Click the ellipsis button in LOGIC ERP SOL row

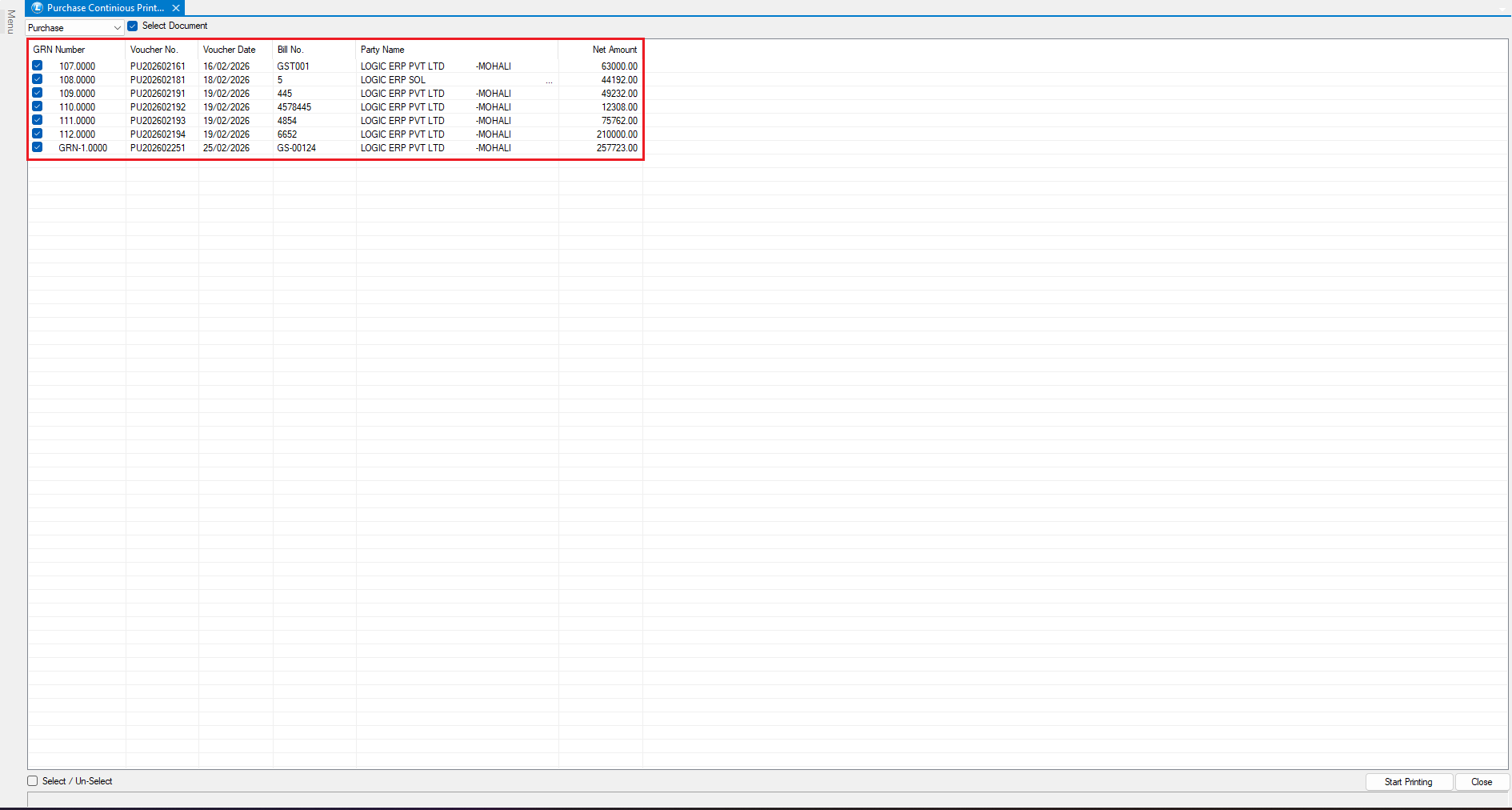coord(549,81)
